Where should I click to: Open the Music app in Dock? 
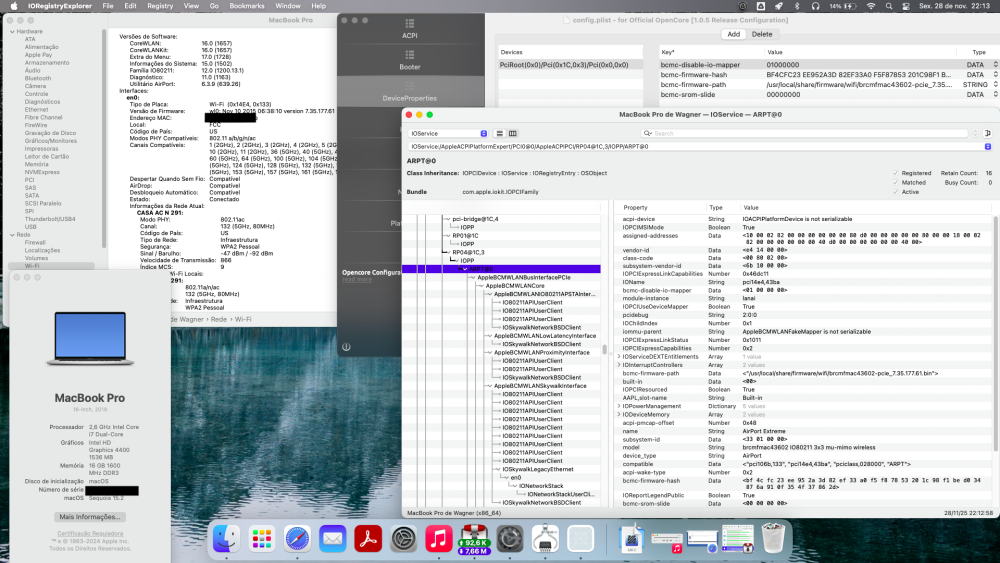[439, 539]
